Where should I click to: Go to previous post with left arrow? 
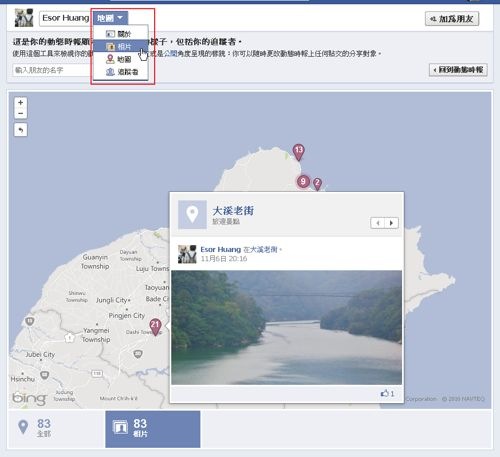[x=378, y=223]
